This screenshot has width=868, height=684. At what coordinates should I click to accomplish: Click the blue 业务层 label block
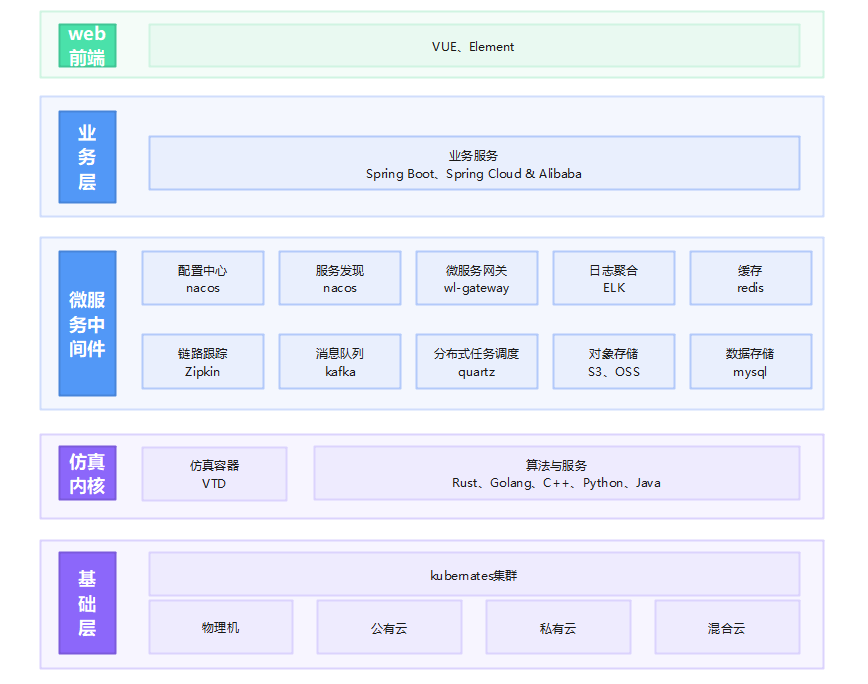87,157
